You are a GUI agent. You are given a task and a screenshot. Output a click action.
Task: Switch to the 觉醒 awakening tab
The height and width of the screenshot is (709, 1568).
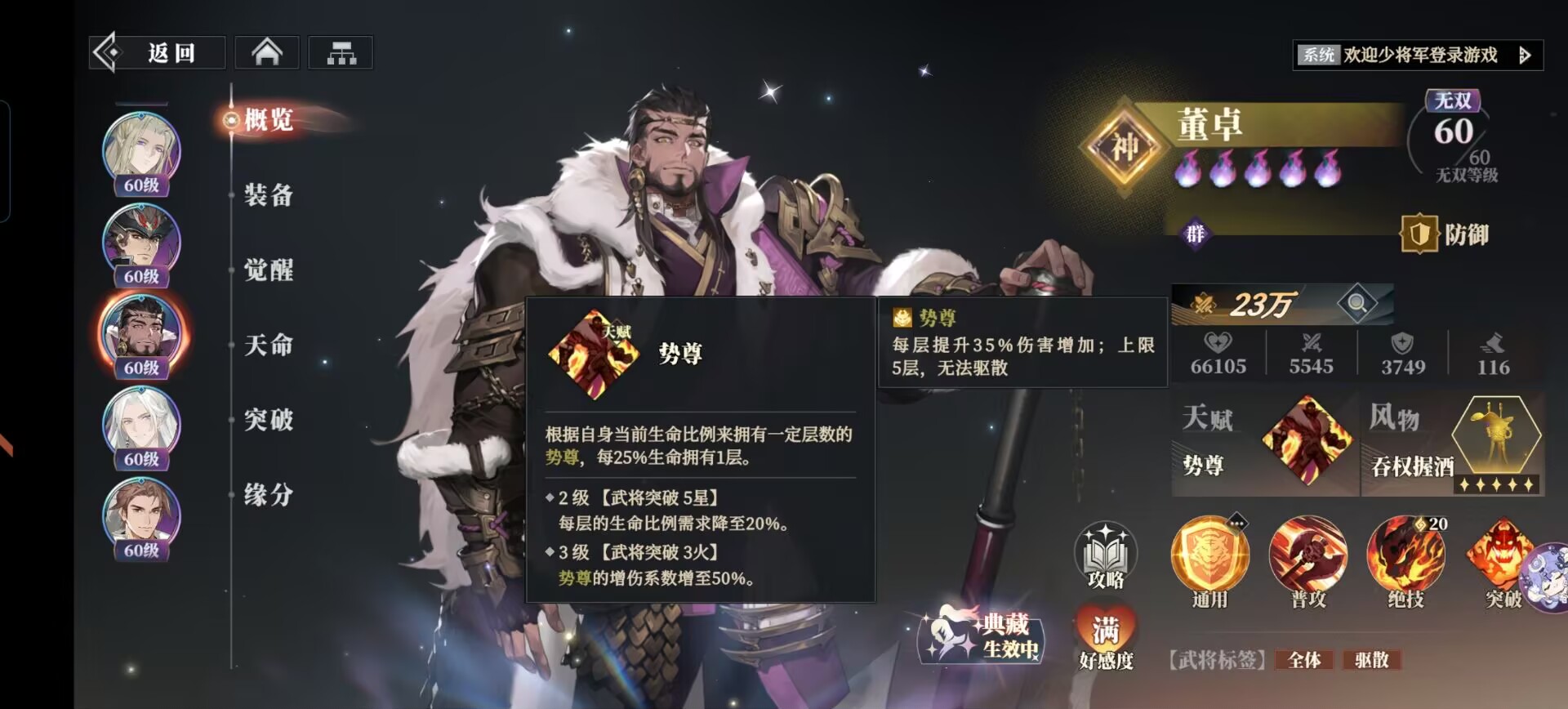coord(269,270)
